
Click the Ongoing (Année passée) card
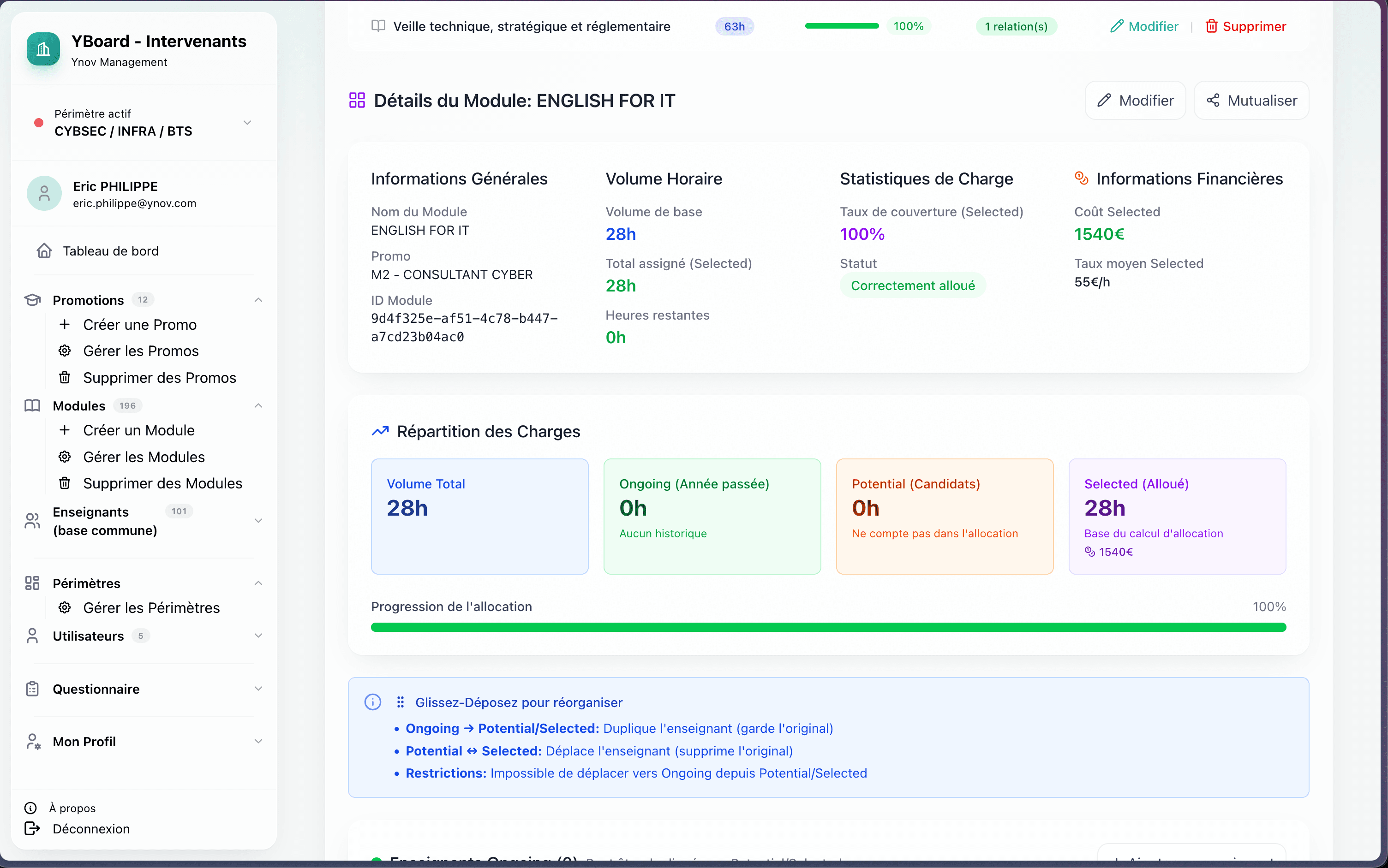point(712,516)
